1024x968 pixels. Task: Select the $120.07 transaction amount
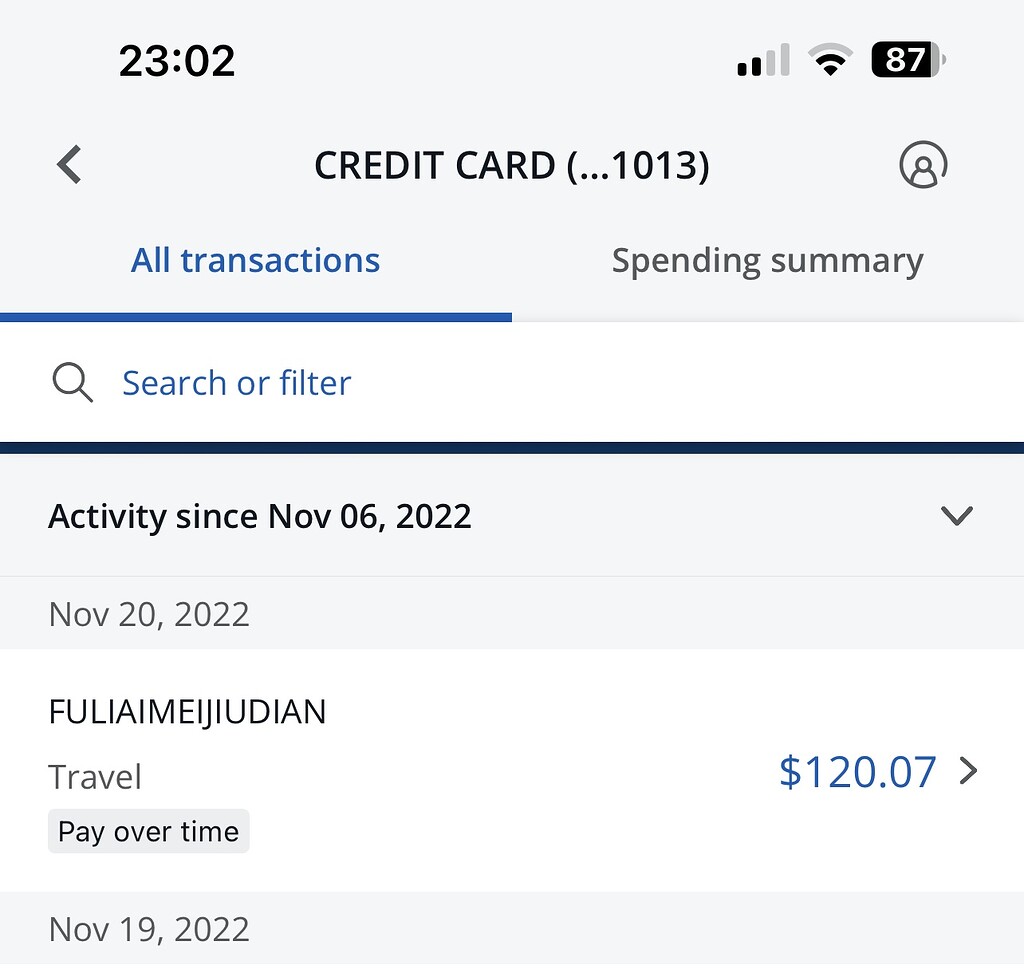(857, 772)
